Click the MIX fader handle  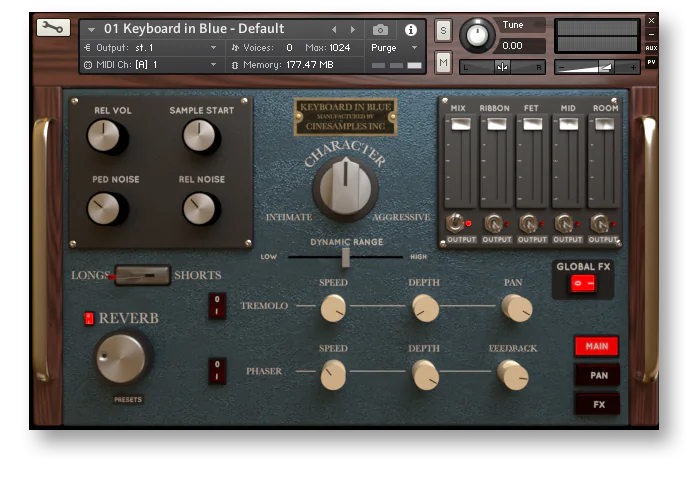coord(461,124)
